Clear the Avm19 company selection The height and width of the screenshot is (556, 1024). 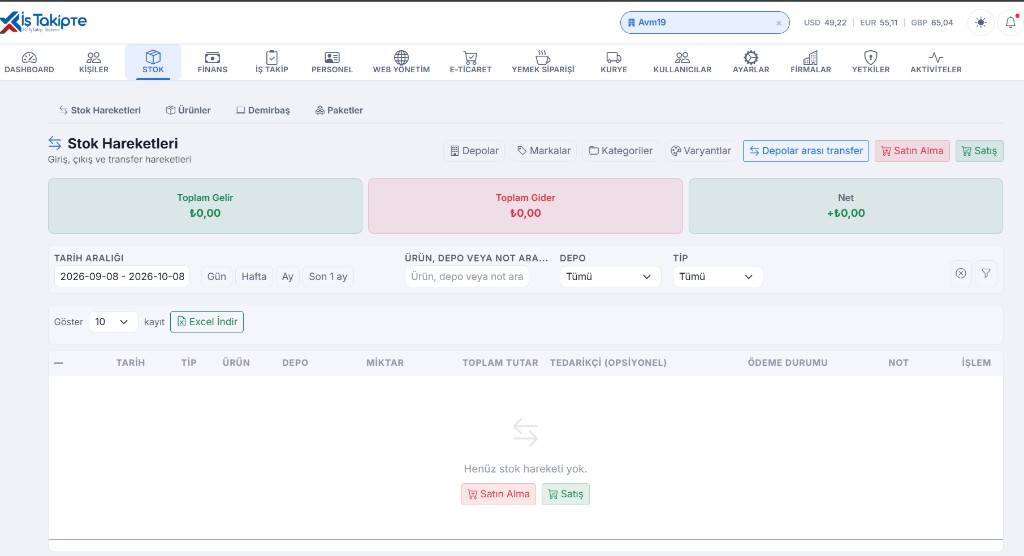[778, 23]
